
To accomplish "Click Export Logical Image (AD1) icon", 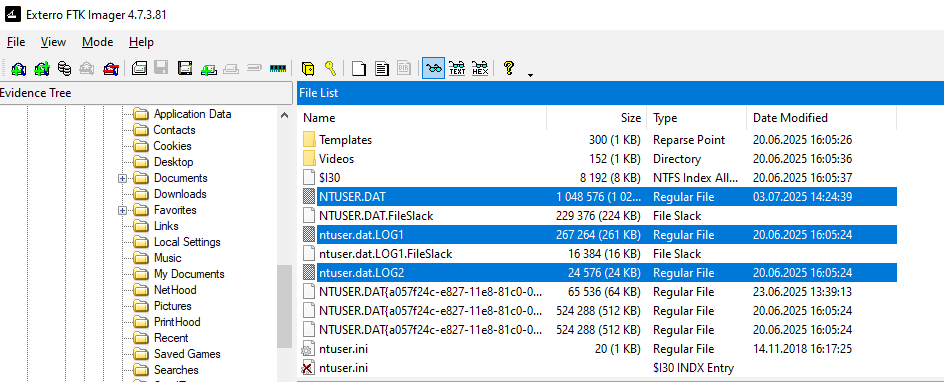I will 185,69.
